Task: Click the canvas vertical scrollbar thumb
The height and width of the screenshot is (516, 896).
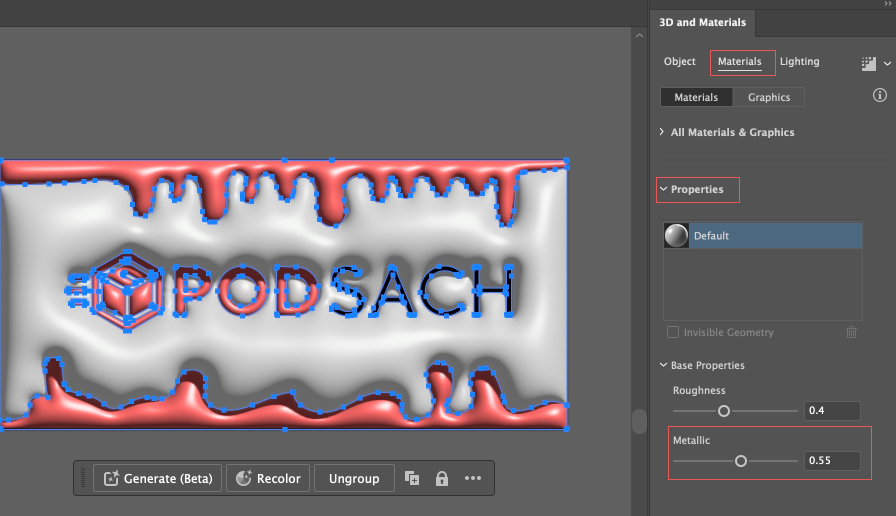Action: 639,421
